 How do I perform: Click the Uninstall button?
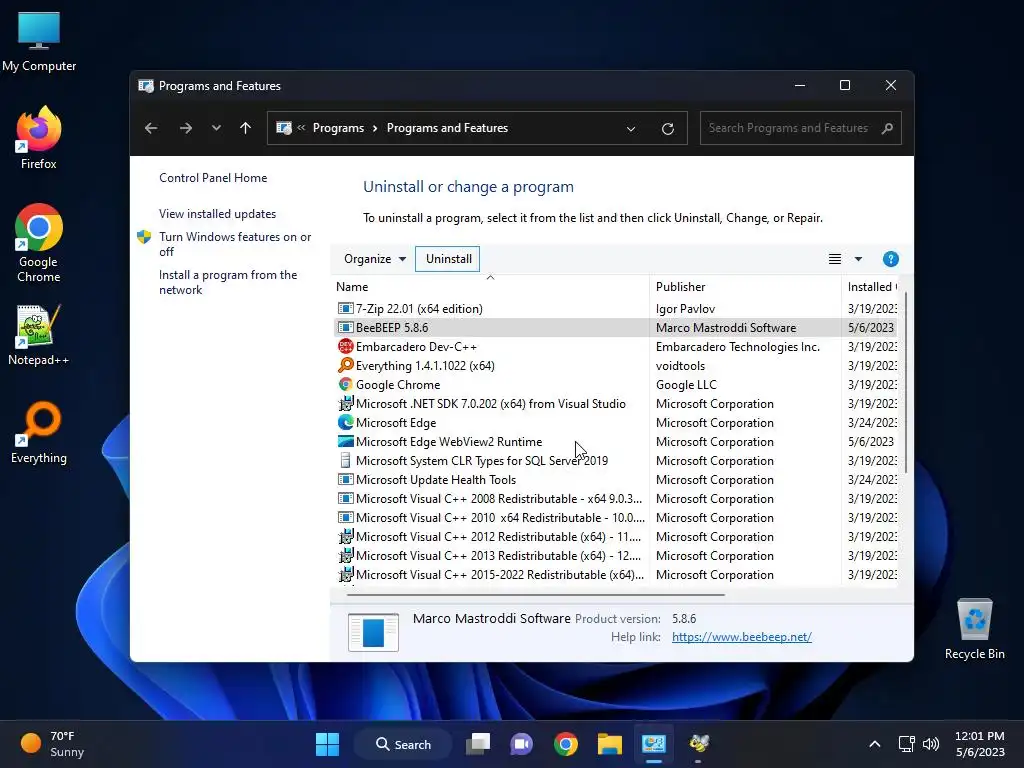tap(449, 259)
